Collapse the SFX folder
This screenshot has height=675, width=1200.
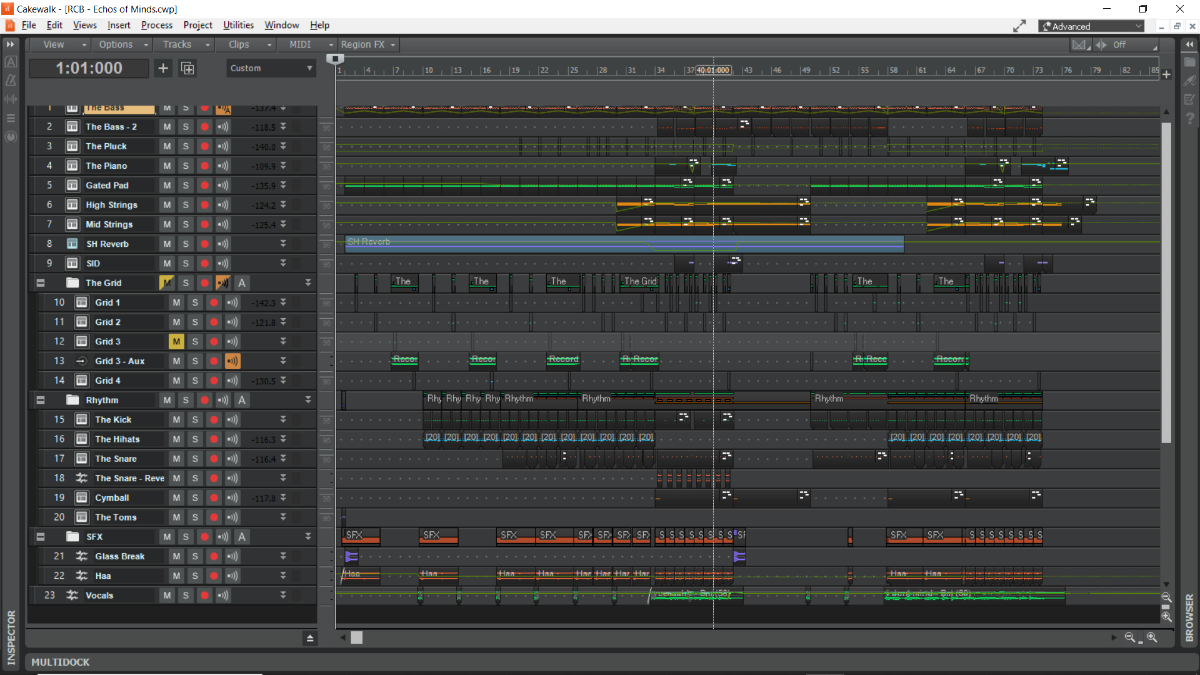41,537
